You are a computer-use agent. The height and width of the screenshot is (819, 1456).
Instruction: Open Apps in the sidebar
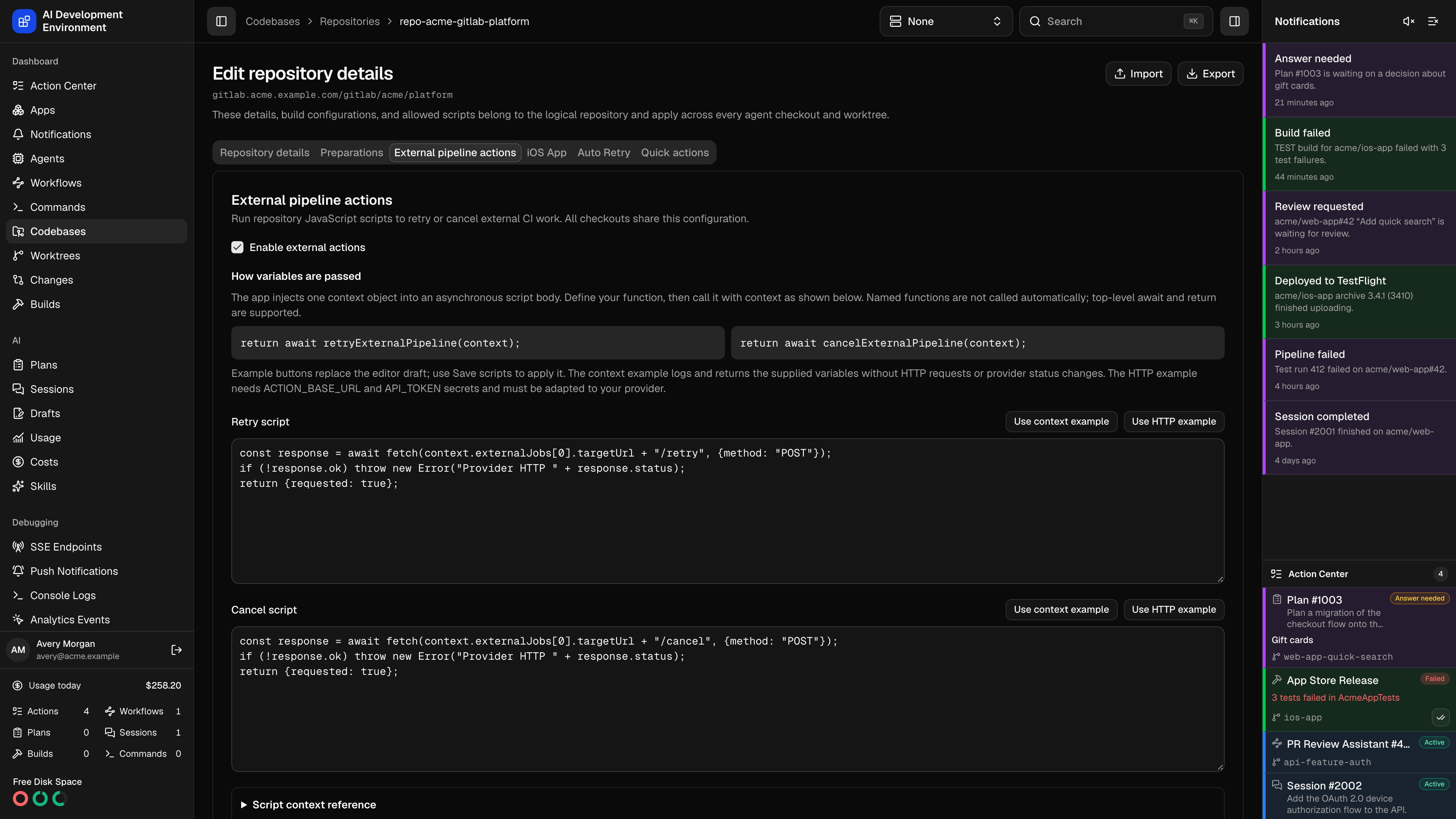[x=97, y=110]
